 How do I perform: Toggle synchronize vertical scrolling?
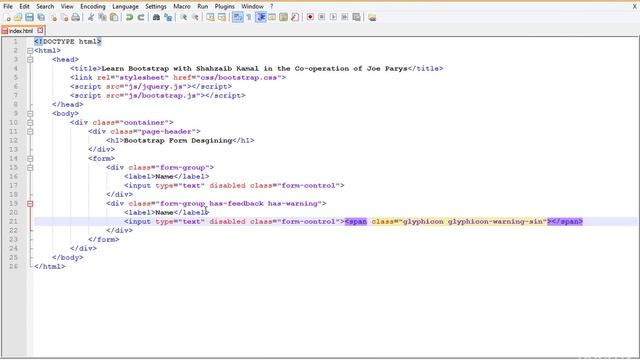tap(210, 17)
